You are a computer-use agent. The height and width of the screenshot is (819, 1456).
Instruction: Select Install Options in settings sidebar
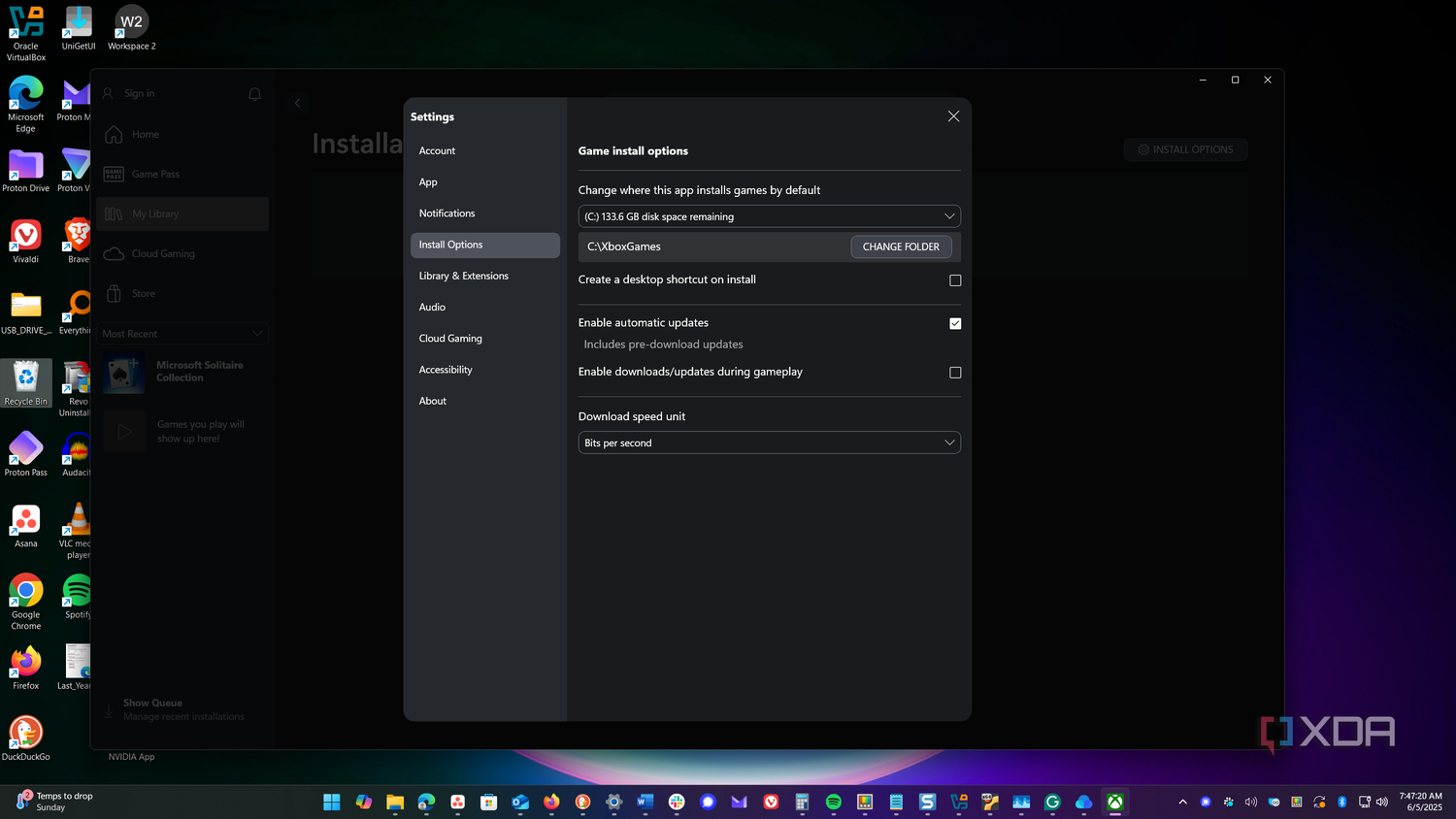click(x=484, y=245)
